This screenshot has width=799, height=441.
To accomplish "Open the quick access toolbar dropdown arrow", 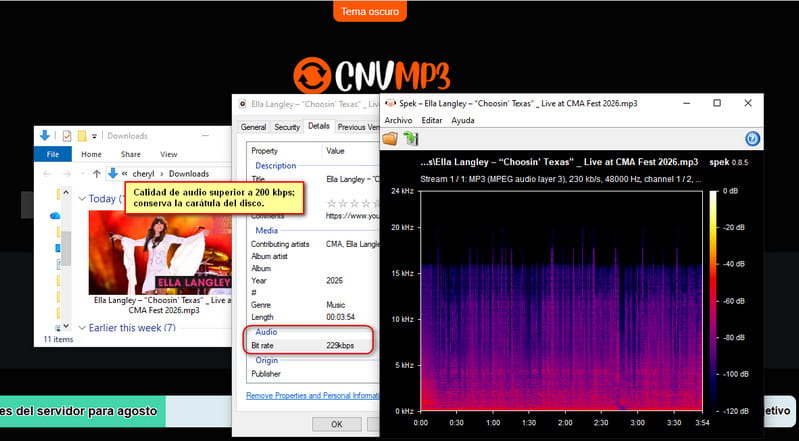I will tap(94, 136).
